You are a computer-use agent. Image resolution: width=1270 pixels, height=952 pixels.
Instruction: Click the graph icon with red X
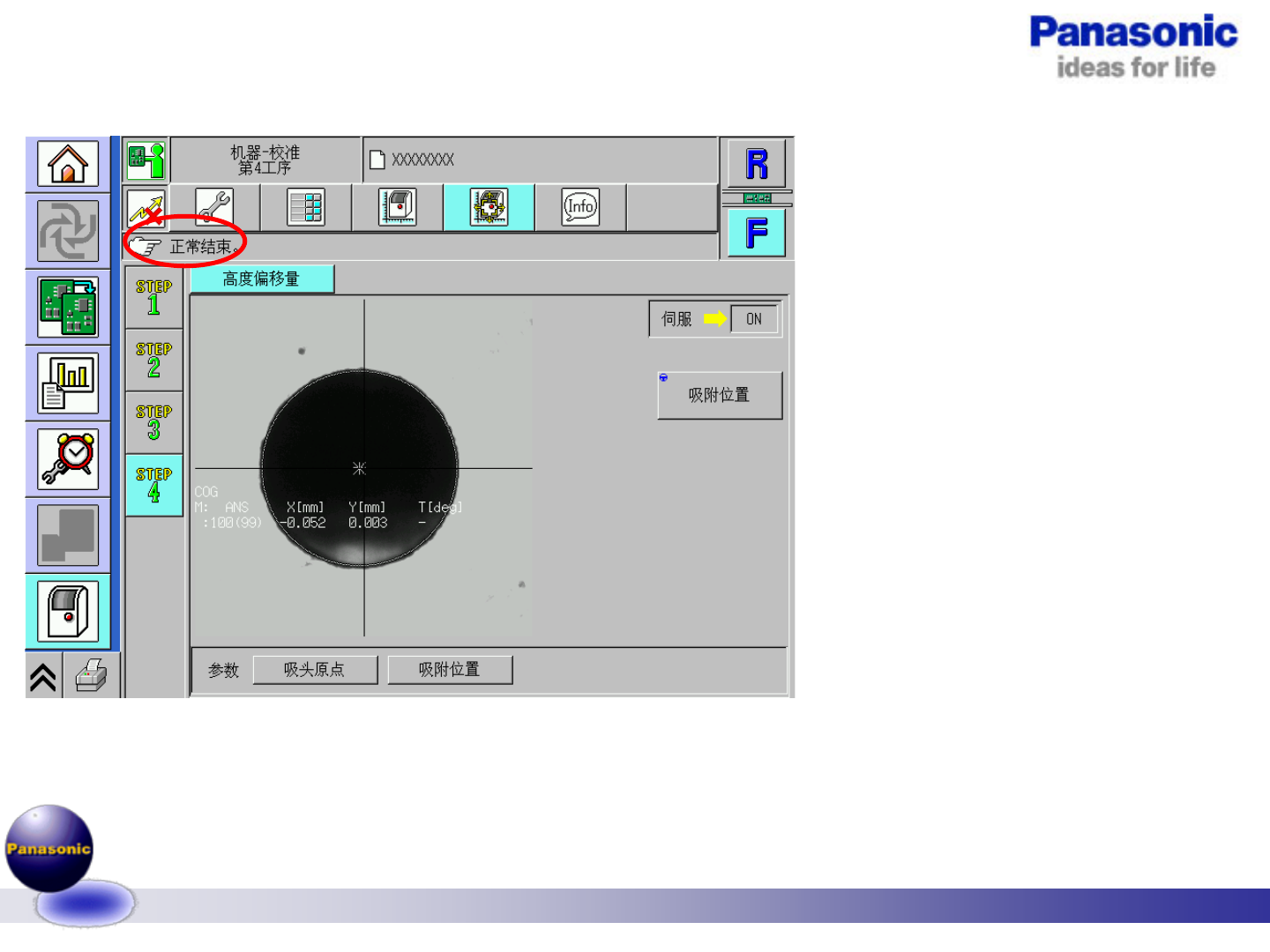pos(146,210)
